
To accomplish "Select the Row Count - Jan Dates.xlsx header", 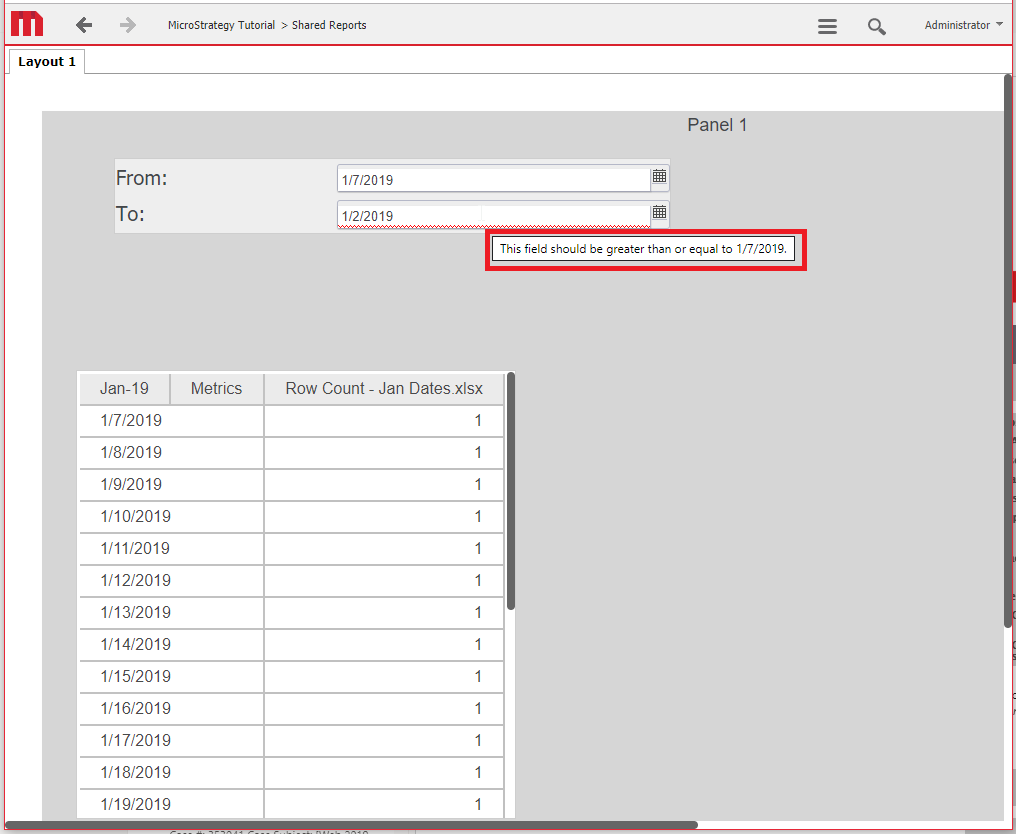I will click(x=384, y=388).
